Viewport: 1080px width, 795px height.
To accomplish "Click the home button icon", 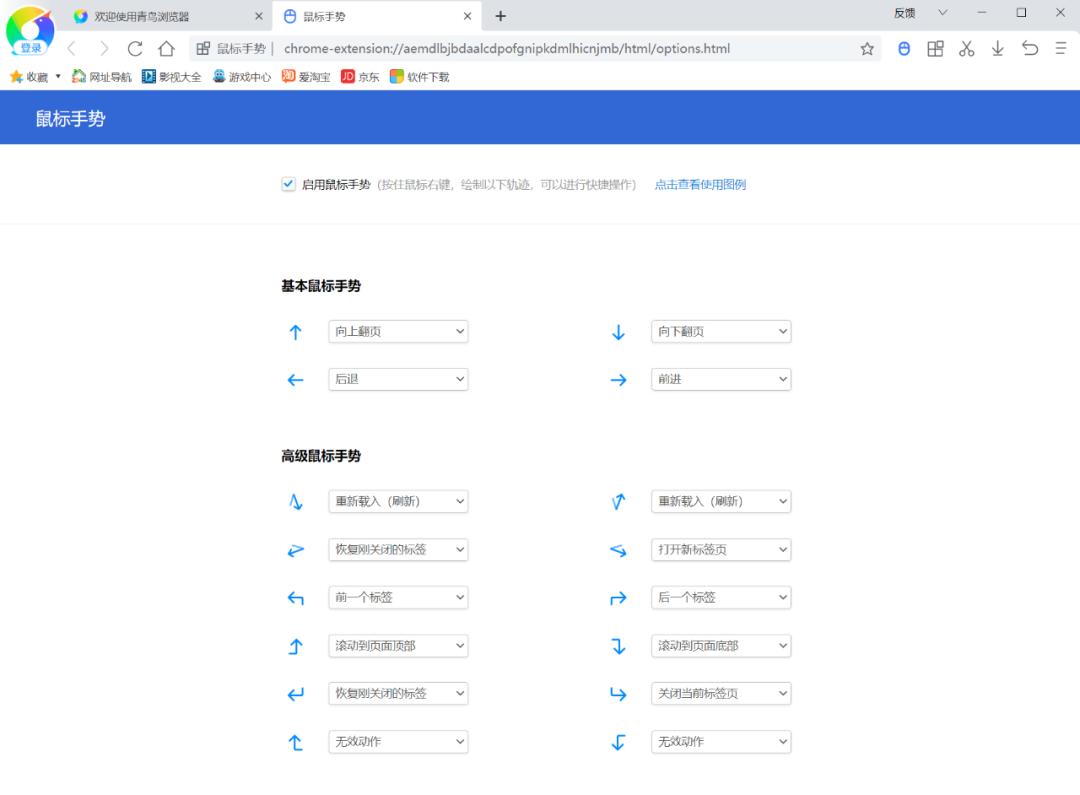I will click(x=165, y=48).
